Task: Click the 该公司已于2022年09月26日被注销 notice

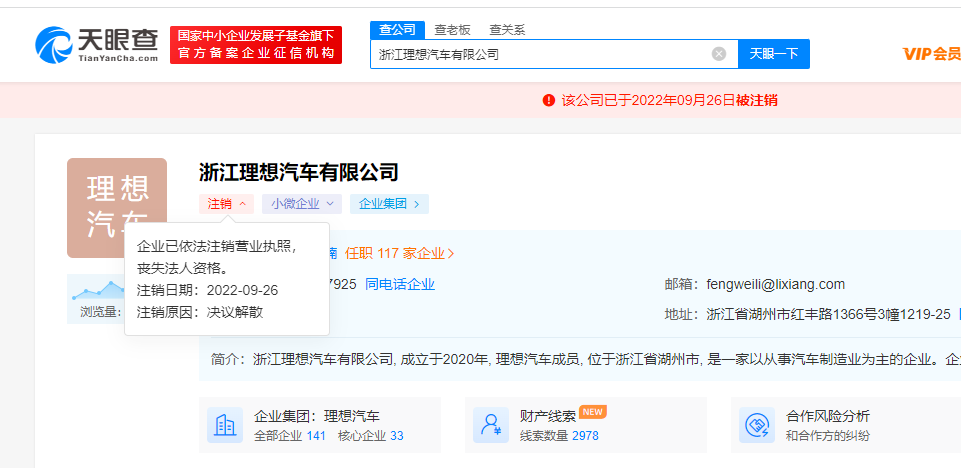Action: (x=669, y=100)
